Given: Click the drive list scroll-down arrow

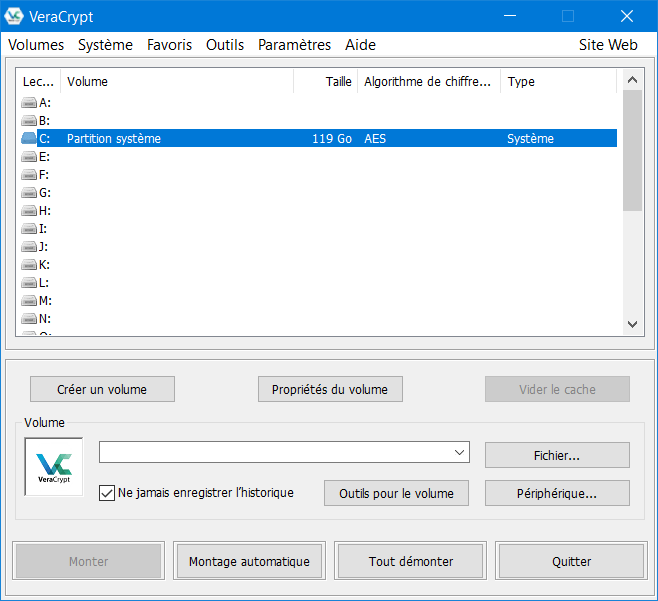Looking at the screenshot, I should (632, 324).
